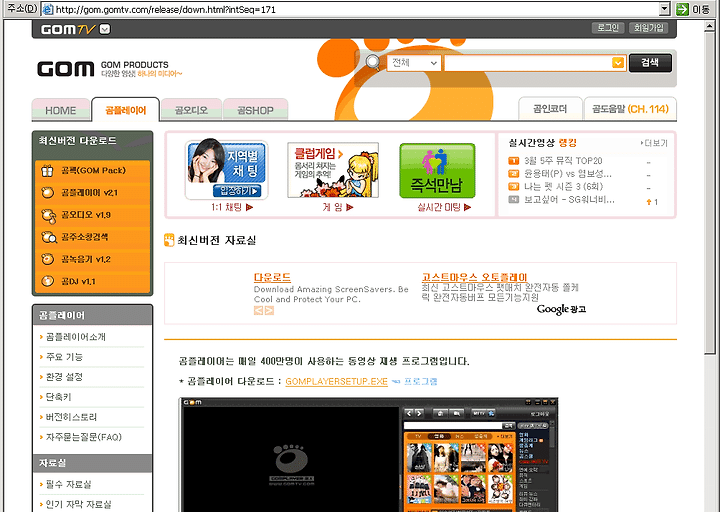The height and width of the screenshot is (512, 720).
Task: Open the 고스트마우스 오토플레이 ad link
Action: 474,277
